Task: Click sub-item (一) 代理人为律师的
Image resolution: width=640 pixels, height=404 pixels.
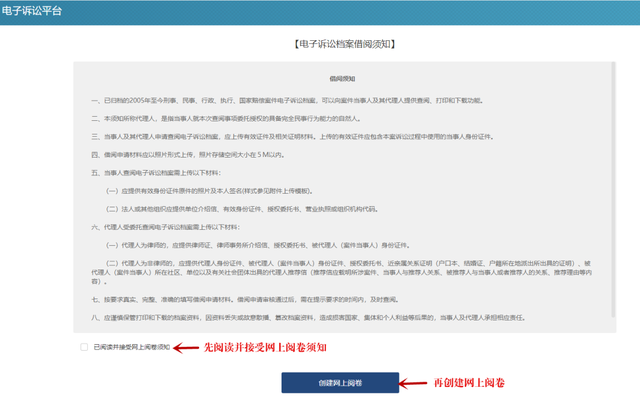Action: point(258,245)
